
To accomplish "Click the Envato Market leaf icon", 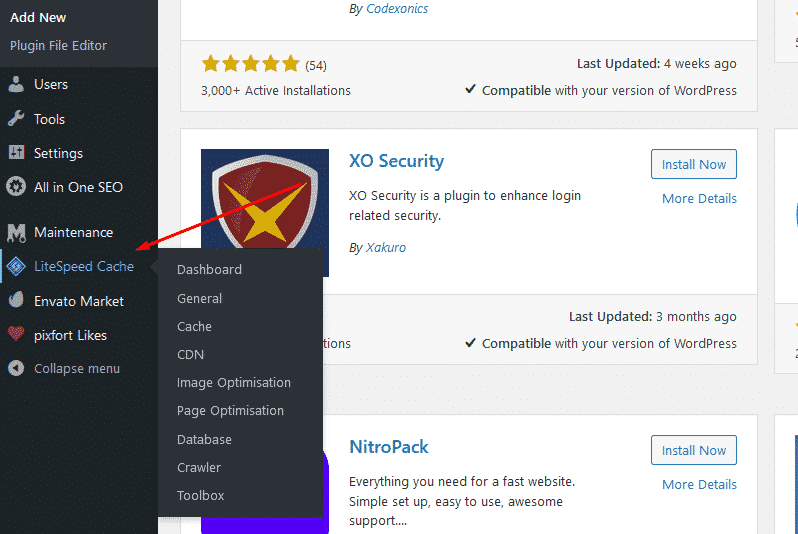I will click(16, 301).
